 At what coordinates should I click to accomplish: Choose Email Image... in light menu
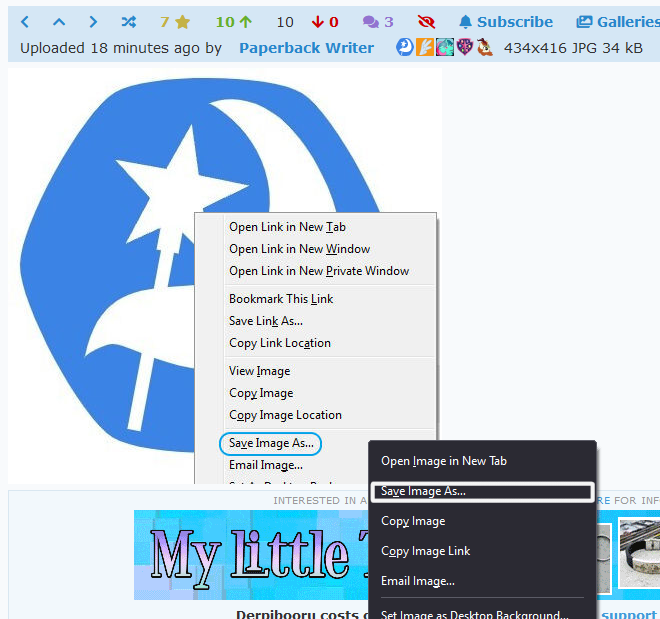coord(266,465)
